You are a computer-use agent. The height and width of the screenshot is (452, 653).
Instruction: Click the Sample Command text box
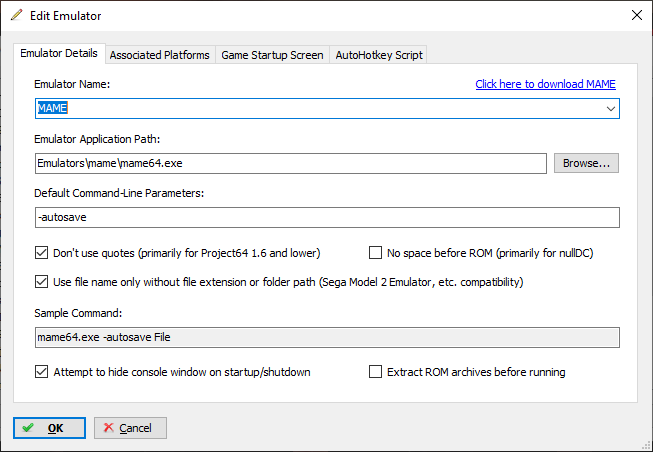(327, 337)
